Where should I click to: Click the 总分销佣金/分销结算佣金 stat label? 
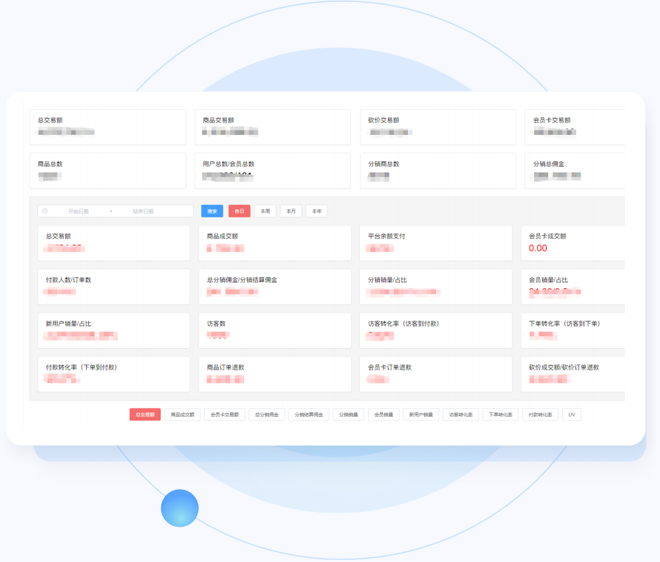242,280
